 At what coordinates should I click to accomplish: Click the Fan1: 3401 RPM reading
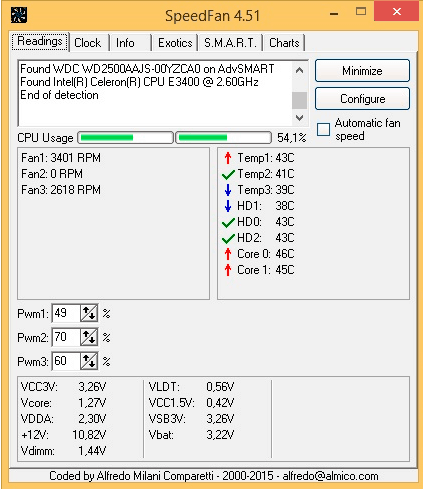pyautogui.click(x=61, y=158)
